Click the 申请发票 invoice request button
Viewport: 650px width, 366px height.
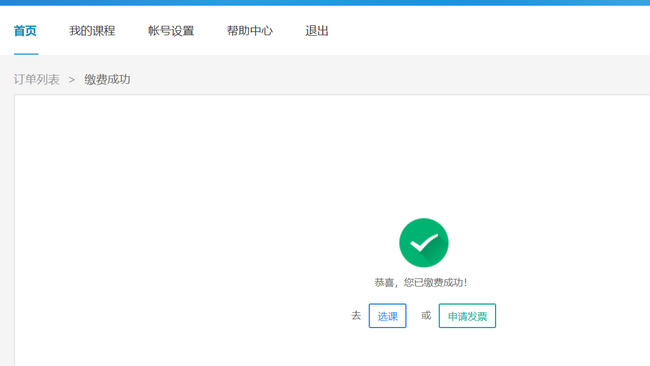coord(467,316)
